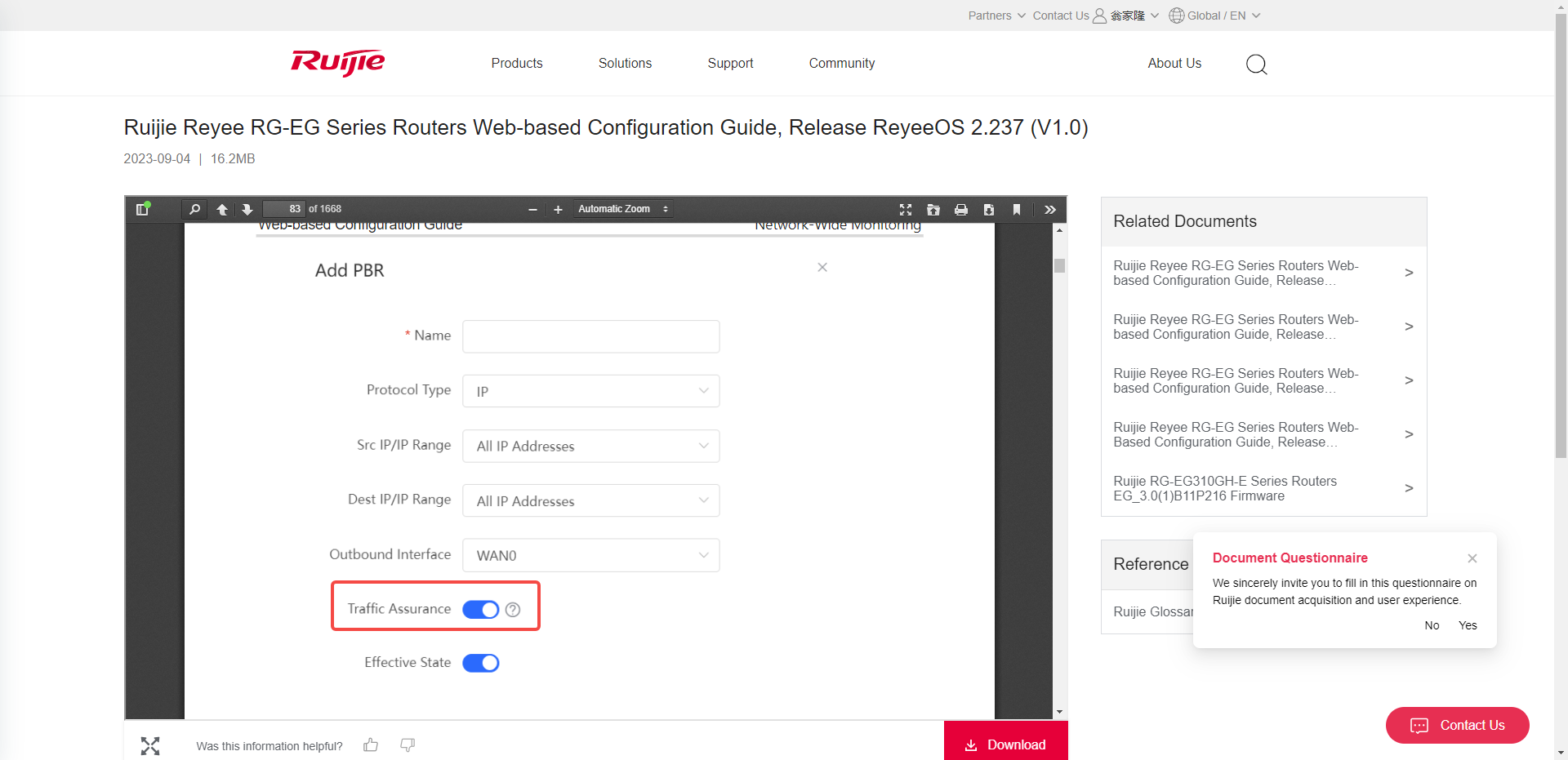Open third Related Documents configuration guide link
The width and height of the screenshot is (1568, 760).
tap(1263, 380)
